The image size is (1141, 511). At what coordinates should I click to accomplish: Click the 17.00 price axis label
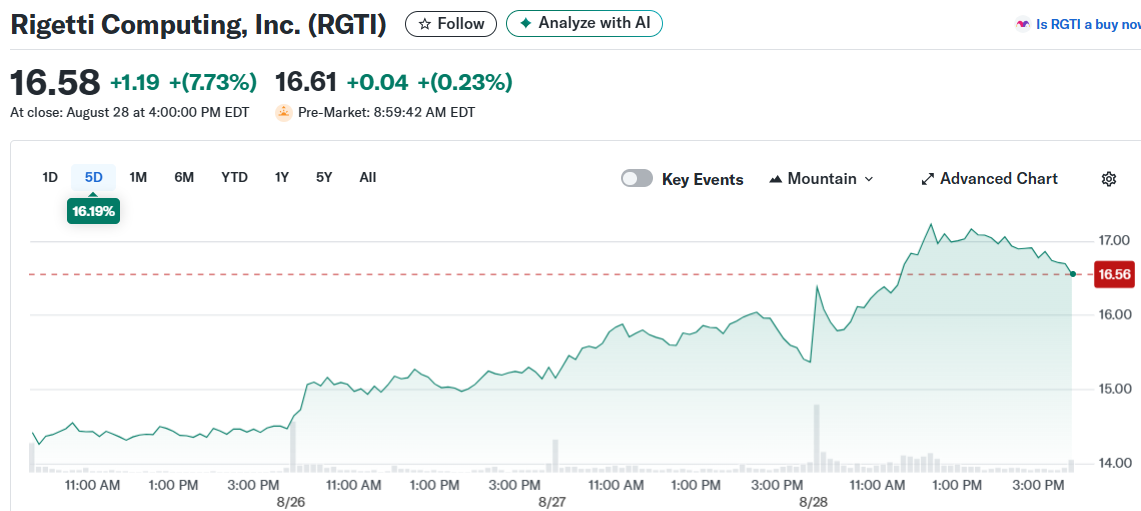tap(1113, 240)
